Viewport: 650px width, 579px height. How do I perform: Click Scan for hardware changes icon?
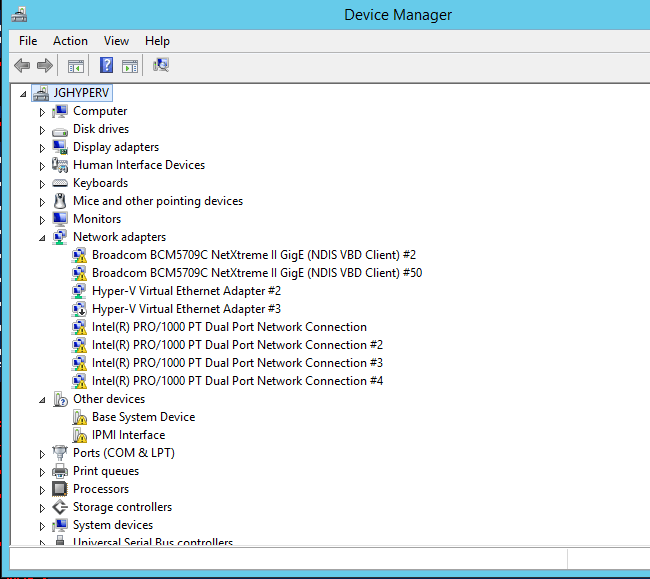point(160,66)
